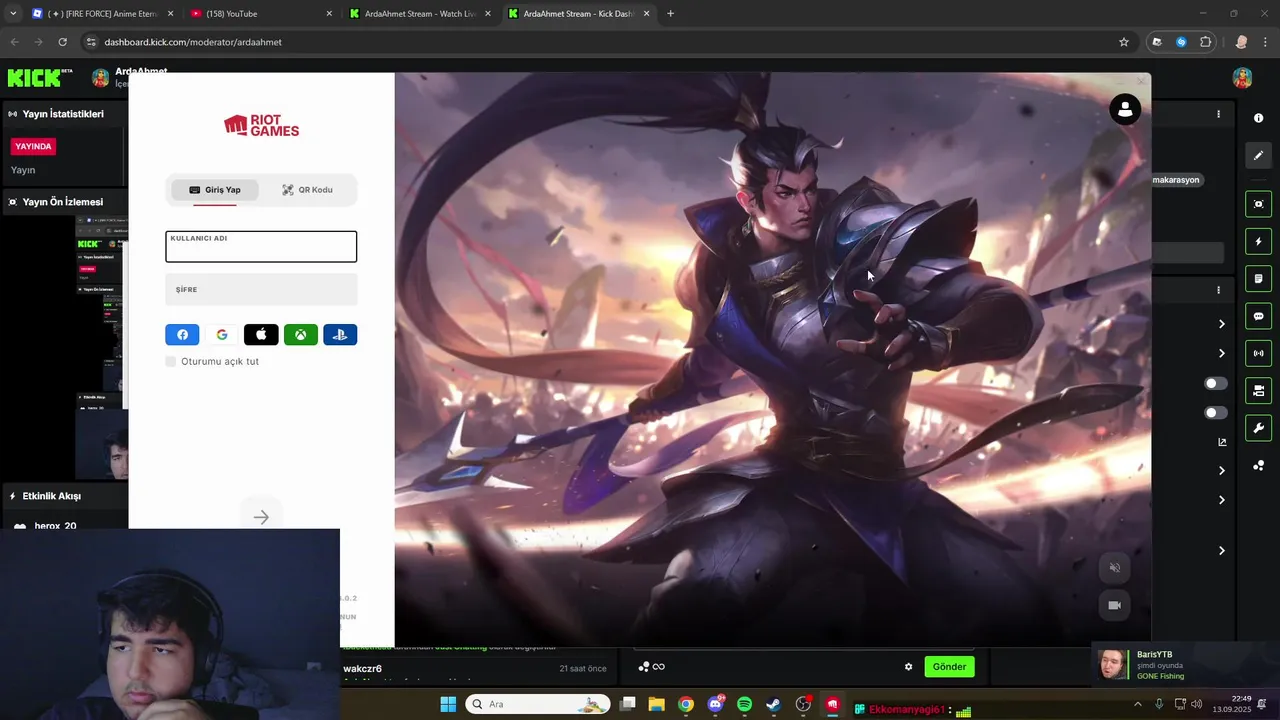The height and width of the screenshot is (720, 1280).
Task: Open a new Chrome tab
Action: pyautogui.click(x=670, y=14)
